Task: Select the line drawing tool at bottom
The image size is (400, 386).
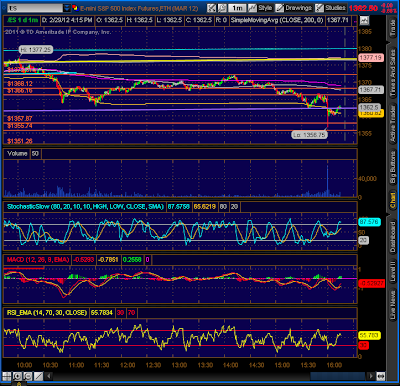Action: [x=38, y=377]
